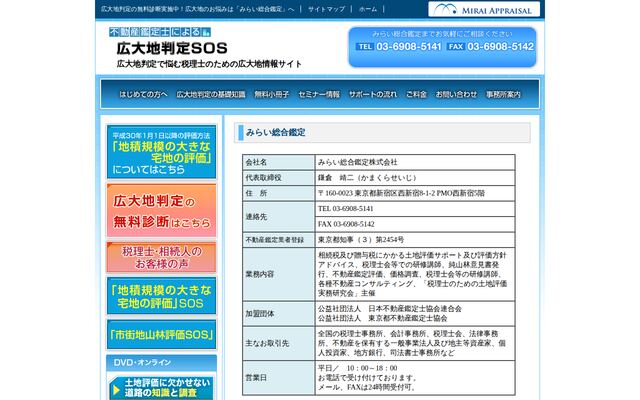Screen dimensions: 640x400
Task: Open the 「市街地山林評価SOS」 banner
Action: coord(161,335)
